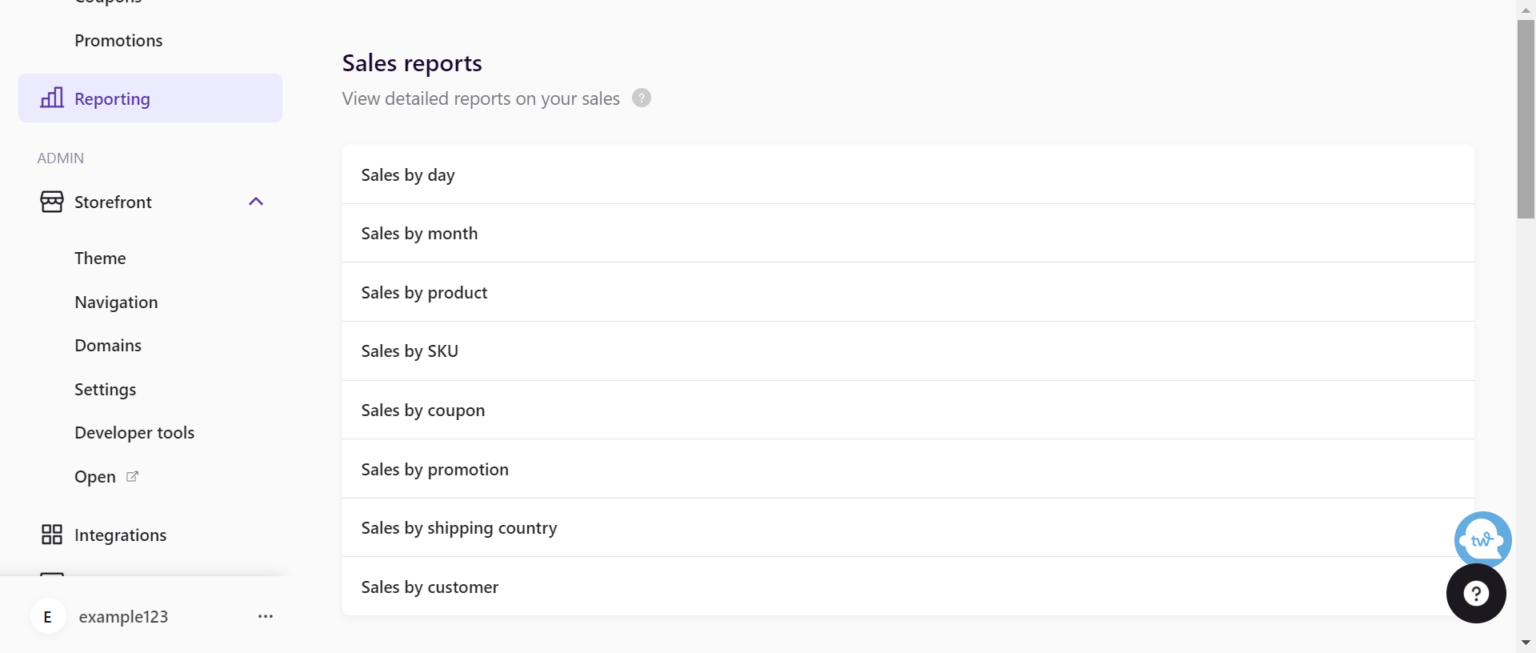Click the blue chat bubble widget
1536x653 pixels.
click(1482, 540)
